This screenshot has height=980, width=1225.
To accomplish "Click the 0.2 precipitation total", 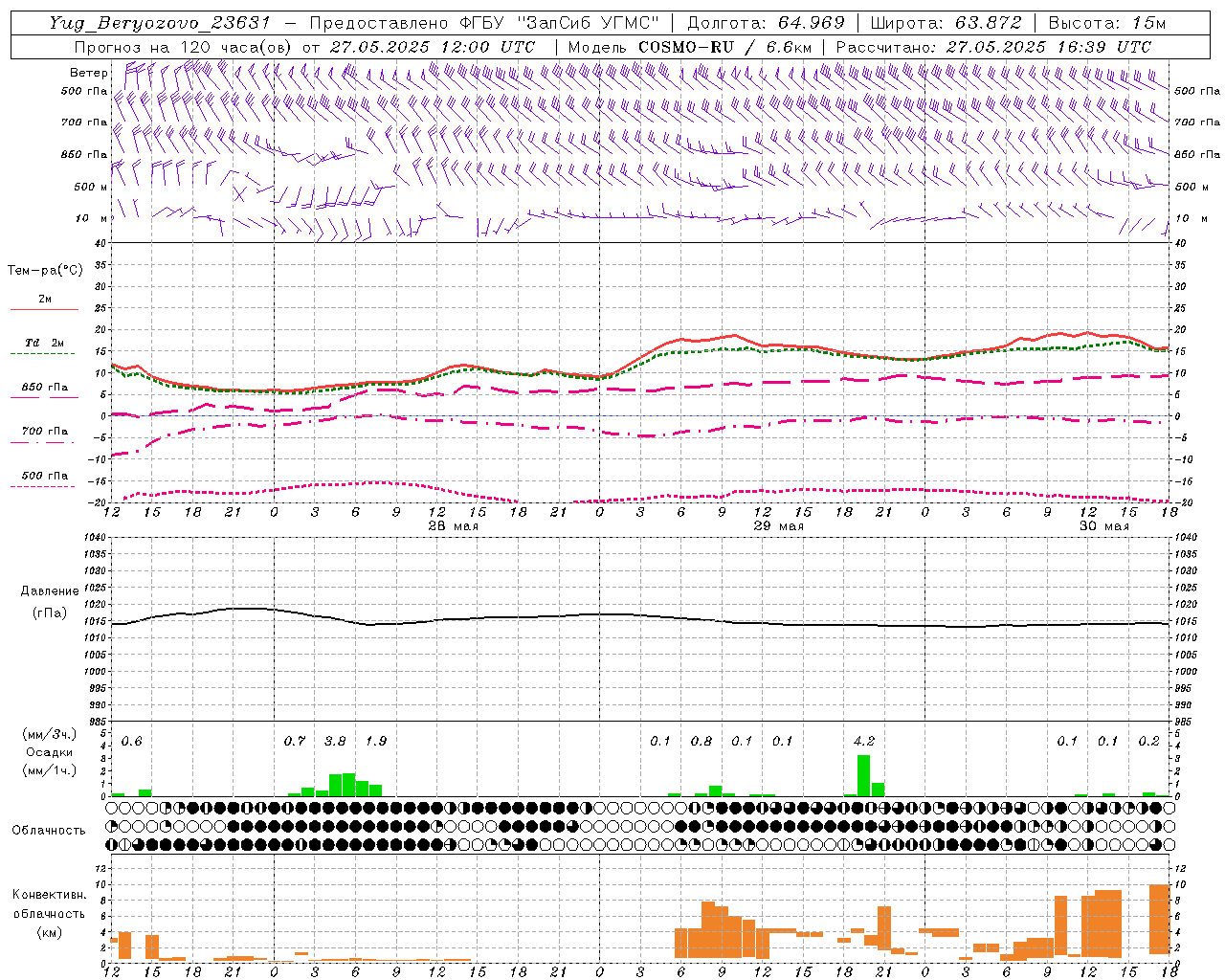I will click(1148, 741).
